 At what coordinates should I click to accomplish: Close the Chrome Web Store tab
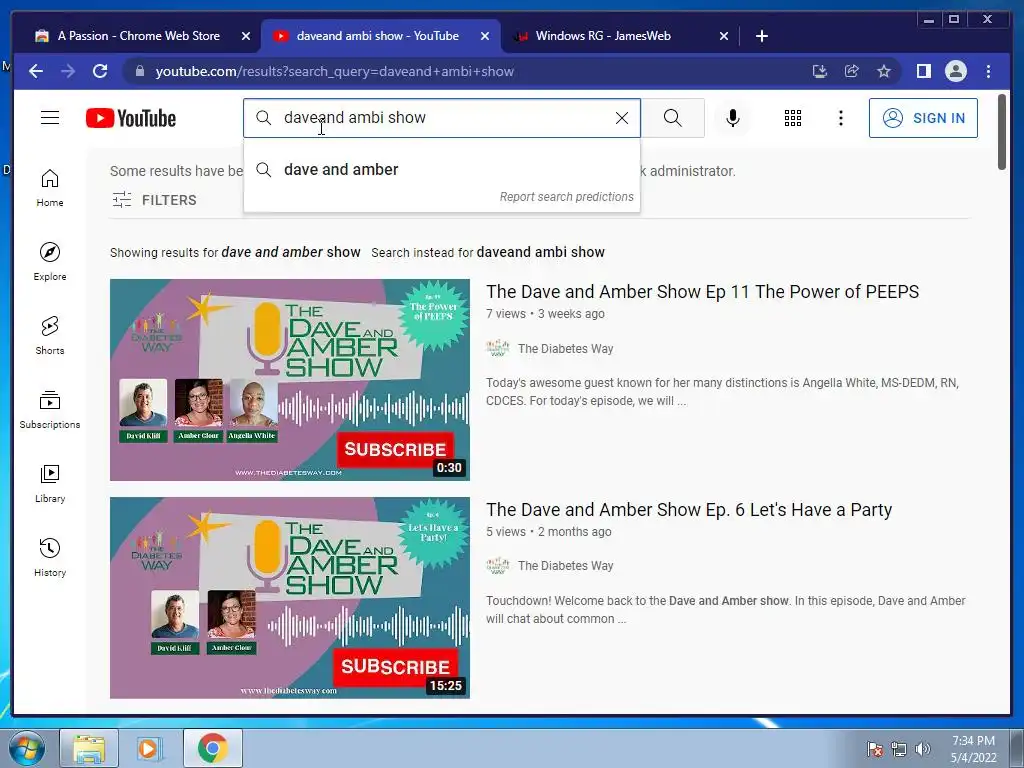click(246, 36)
